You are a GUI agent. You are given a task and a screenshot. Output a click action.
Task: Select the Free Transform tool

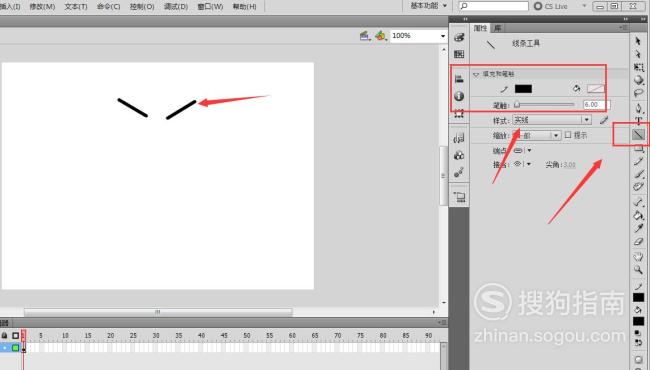(638, 68)
